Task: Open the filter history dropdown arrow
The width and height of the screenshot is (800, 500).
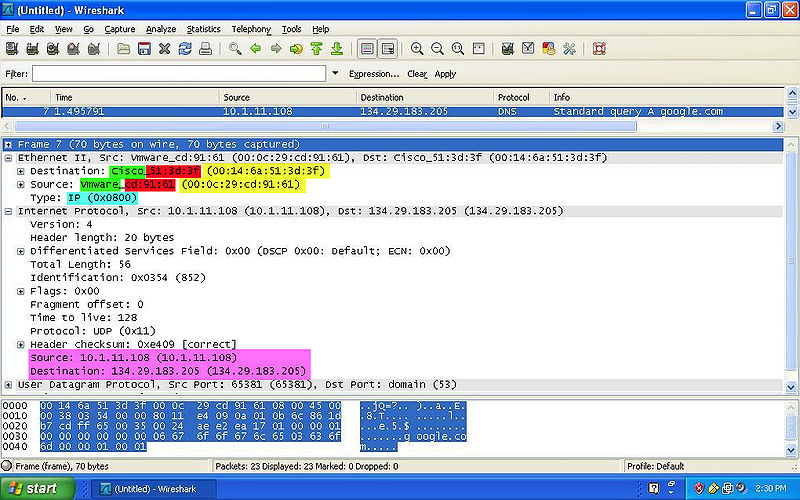Action: point(335,73)
